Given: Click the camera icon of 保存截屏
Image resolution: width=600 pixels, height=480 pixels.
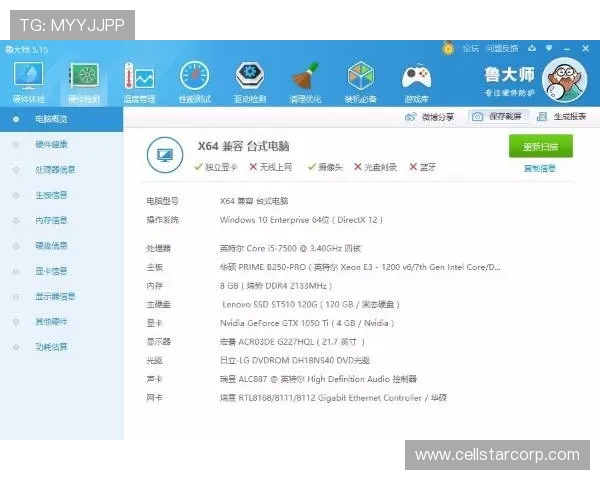Looking at the screenshot, I should tap(477, 117).
